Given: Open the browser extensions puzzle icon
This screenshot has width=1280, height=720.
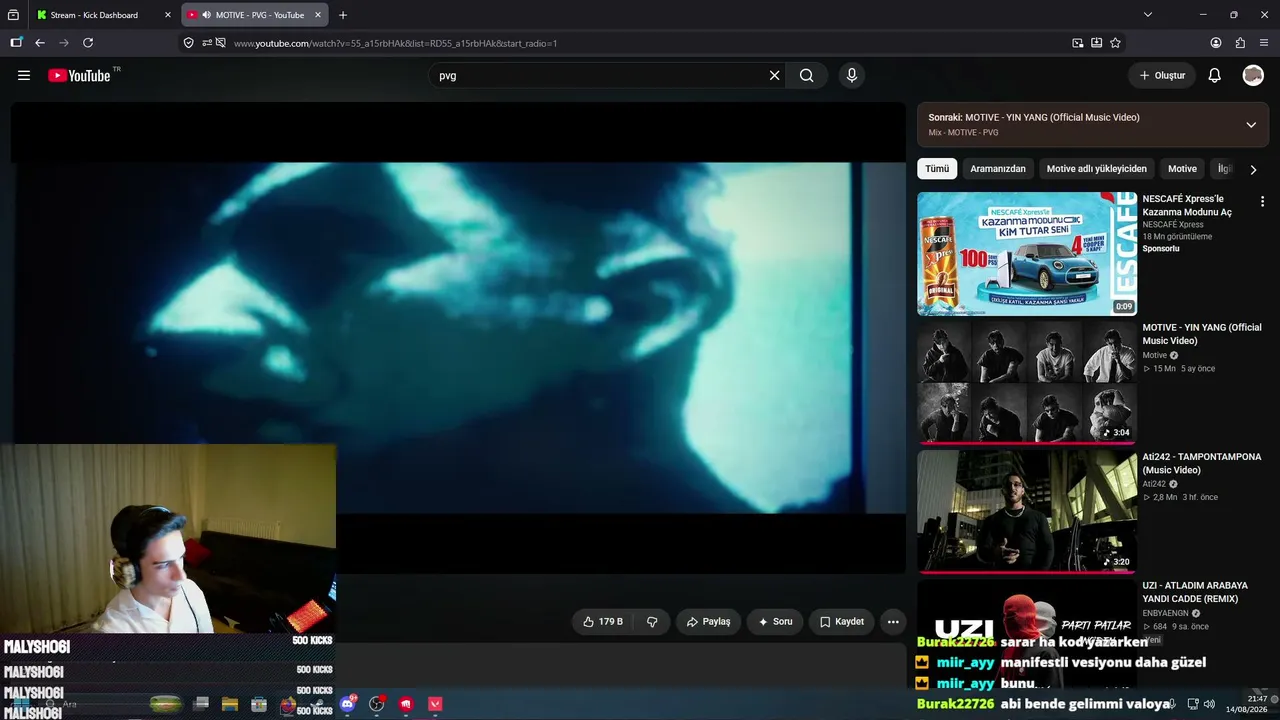Looking at the screenshot, I should point(1240,43).
